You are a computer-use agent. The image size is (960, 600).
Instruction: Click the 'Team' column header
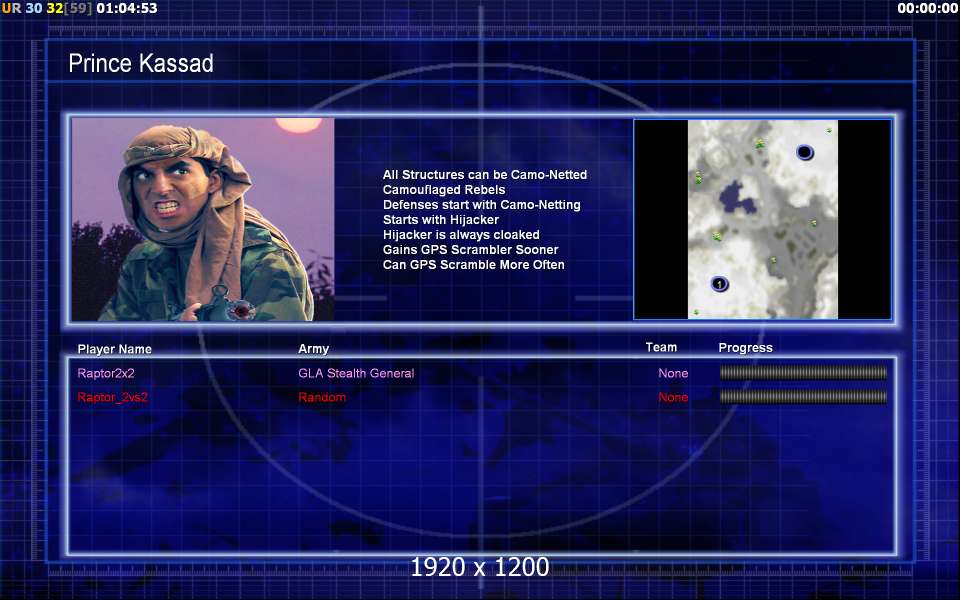click(x=661, y=347)
